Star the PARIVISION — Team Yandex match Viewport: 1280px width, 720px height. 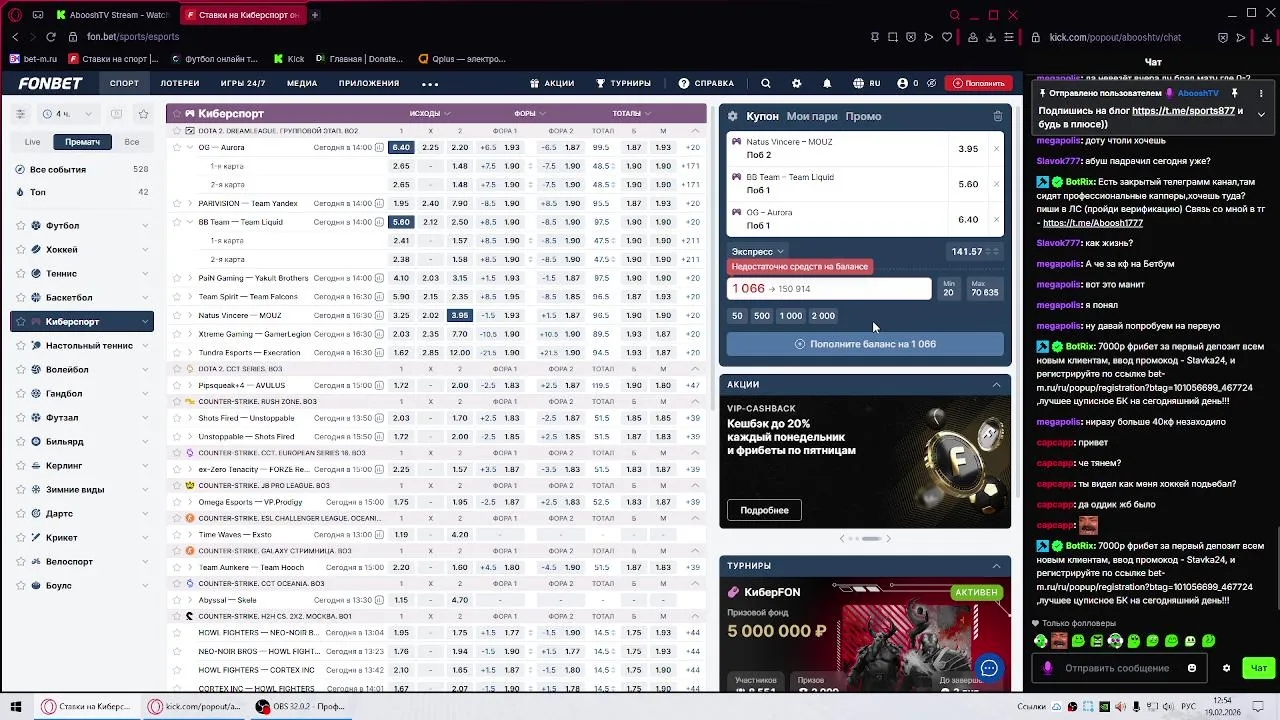177,203
